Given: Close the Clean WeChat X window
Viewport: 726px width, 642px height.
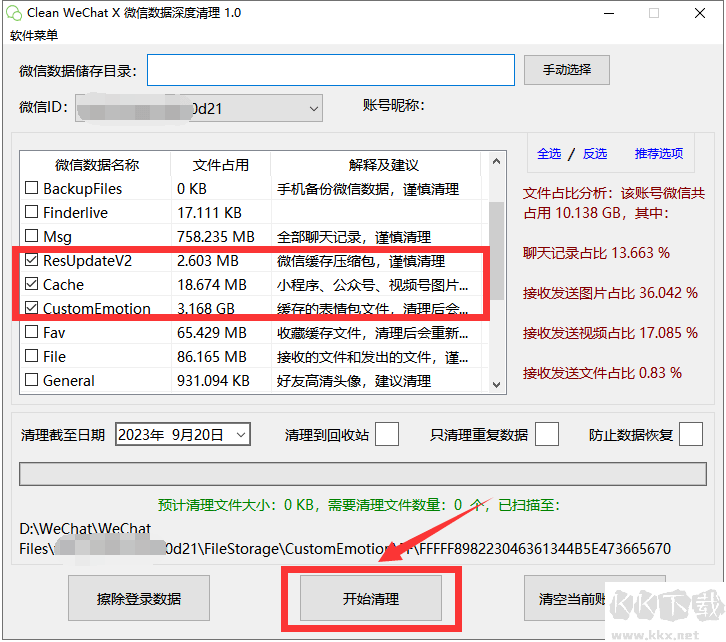Looking at the screenshot, I should [x=700, y=13].
